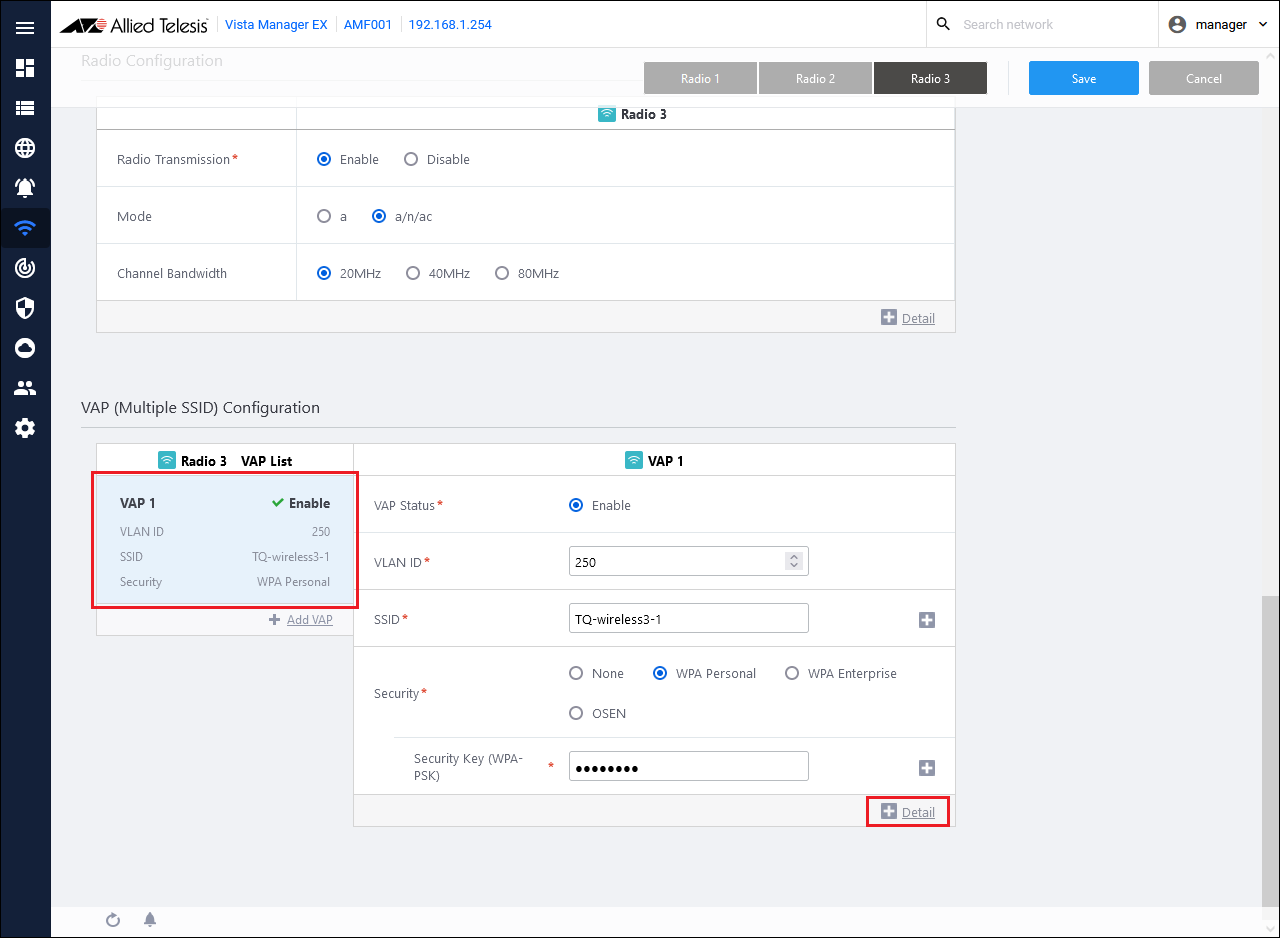Click the Save button
Viewport: 1280px width, 938px height.
pos(1083,78)
